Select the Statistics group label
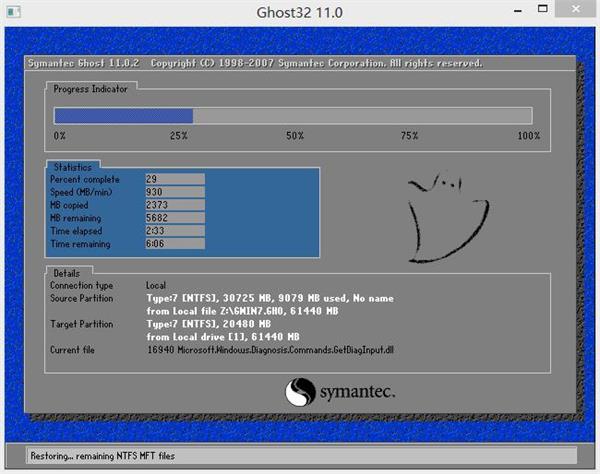Image resolution: width=600 pixels, height=474 pixels. 73,167
